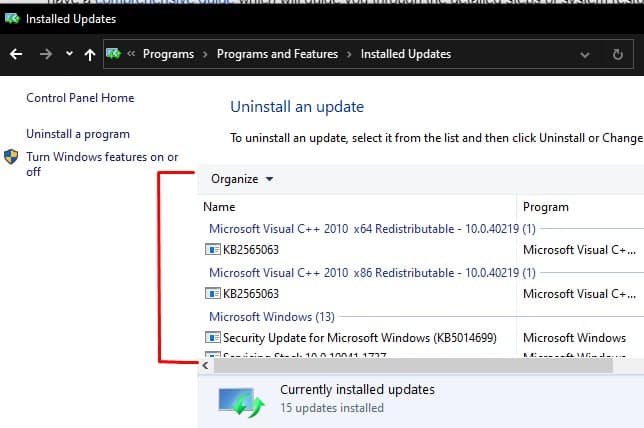
Task: Click the horizontal scrollbar left arrow
Action: point(205,365)
